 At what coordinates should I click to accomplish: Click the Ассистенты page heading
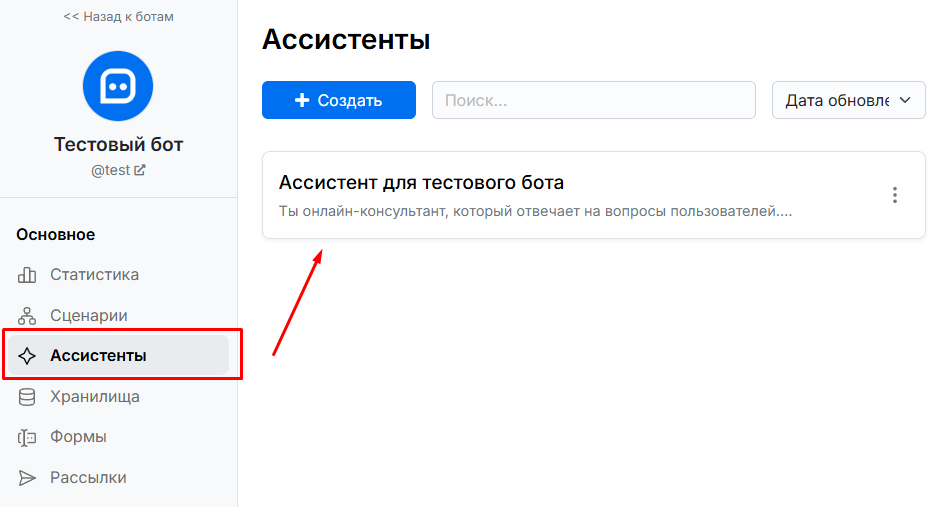(x=346, y=40)
